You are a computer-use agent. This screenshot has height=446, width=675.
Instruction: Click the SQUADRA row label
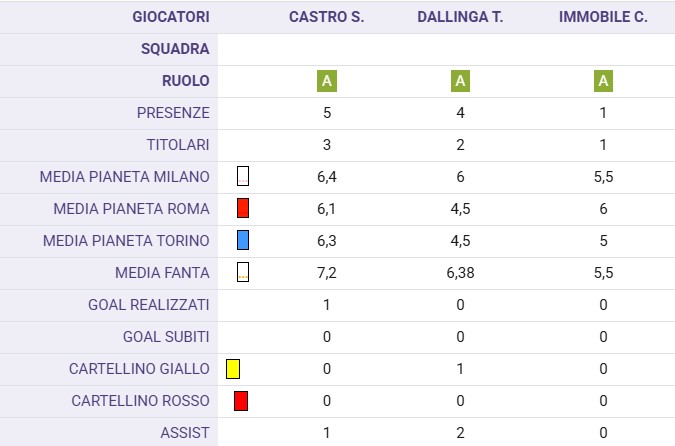coord(175,49)
